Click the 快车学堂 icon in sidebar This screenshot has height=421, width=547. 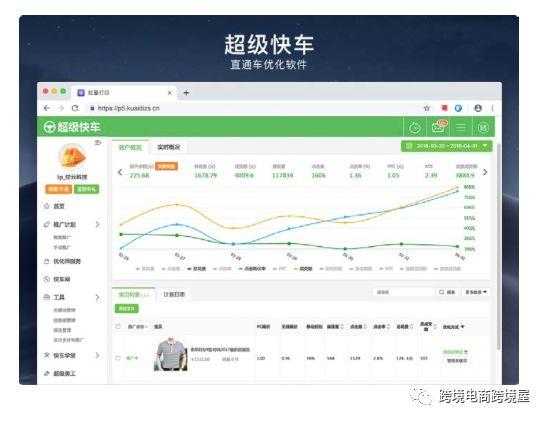pyautogui.click(x=47, y=355)
